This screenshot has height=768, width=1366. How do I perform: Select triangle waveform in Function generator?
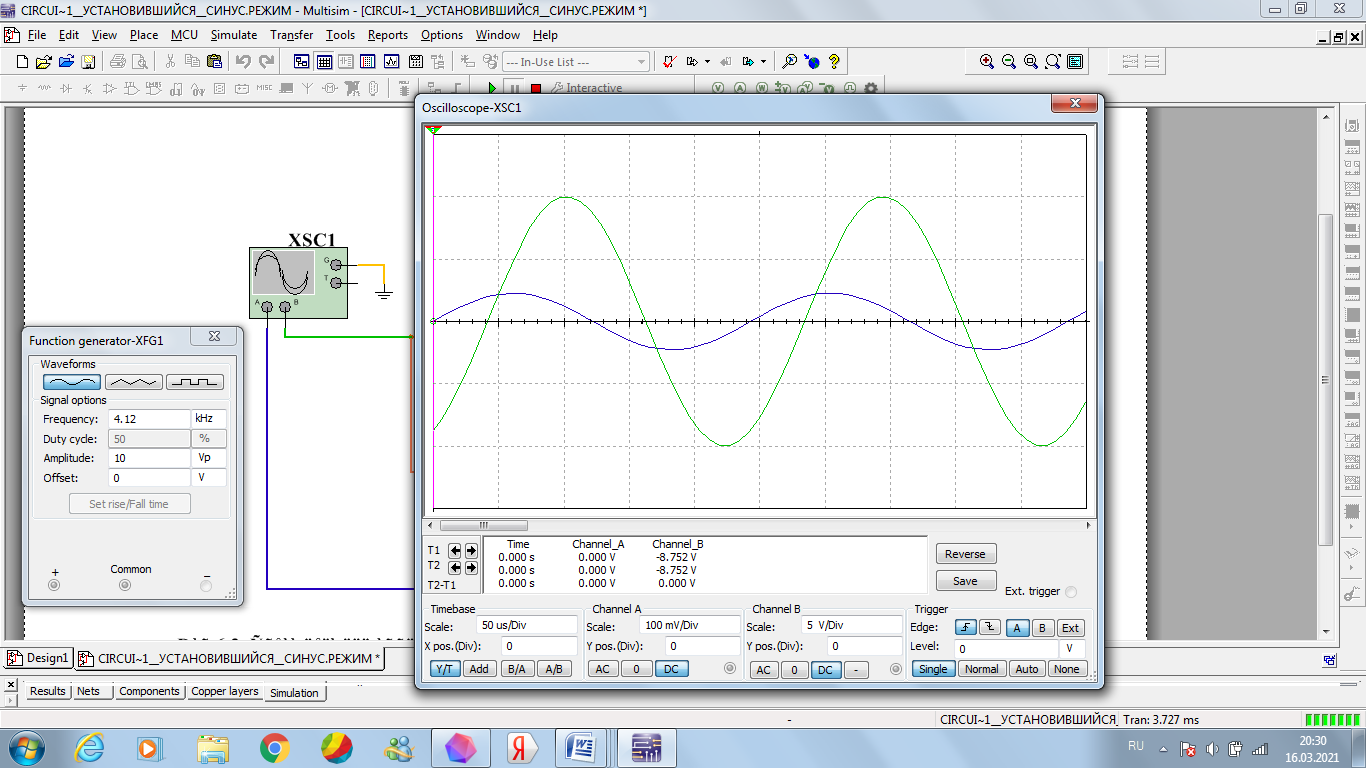click(x=133, y=382)
